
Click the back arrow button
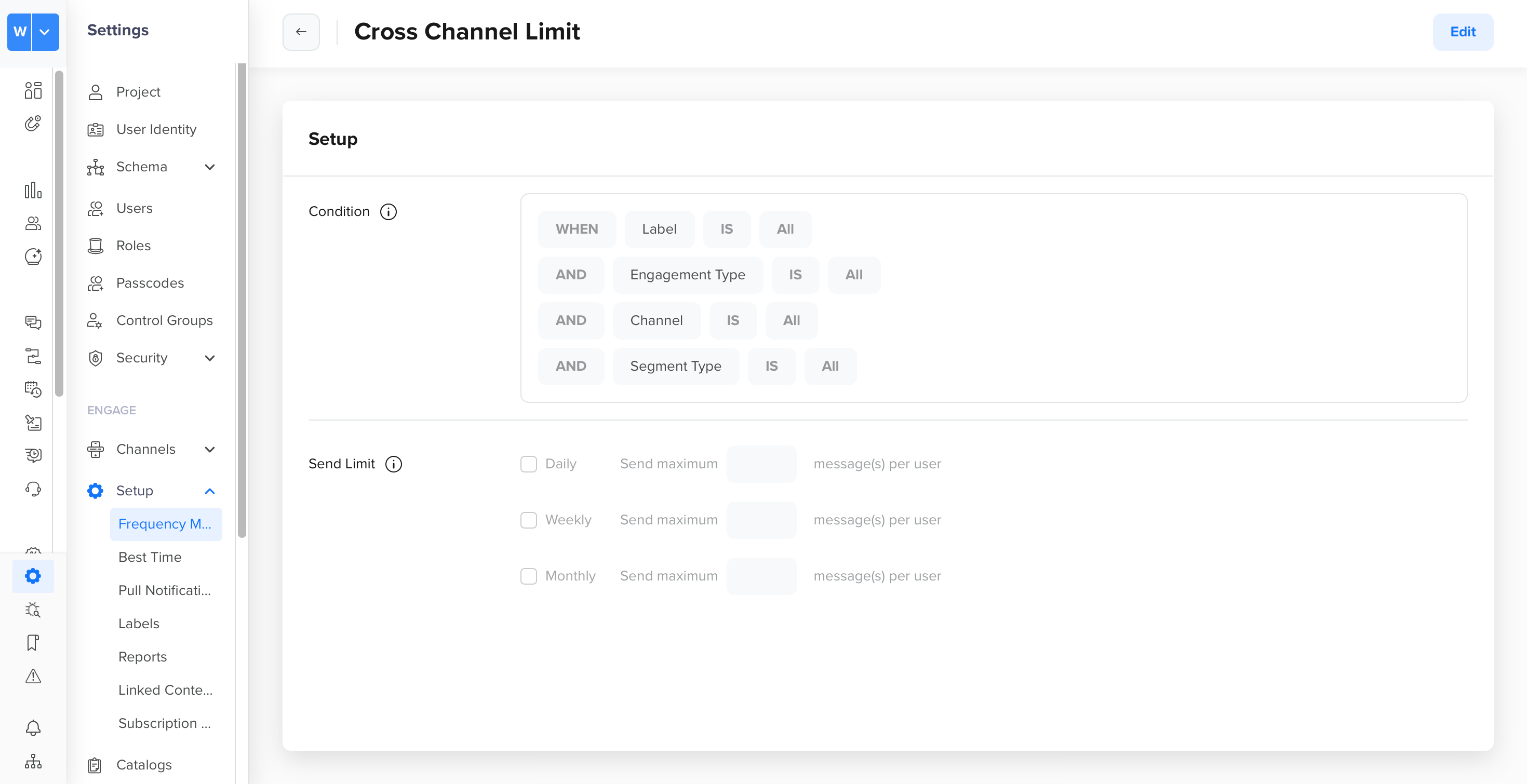[301, 32]
